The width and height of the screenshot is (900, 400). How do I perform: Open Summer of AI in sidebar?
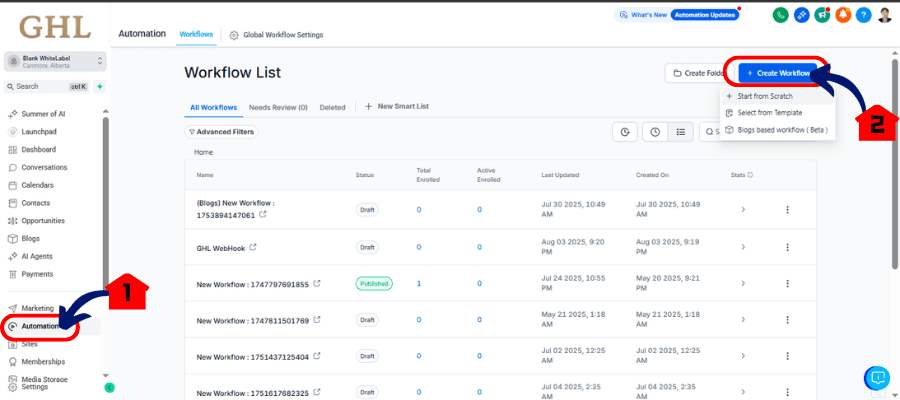click(x=37, y=114)
